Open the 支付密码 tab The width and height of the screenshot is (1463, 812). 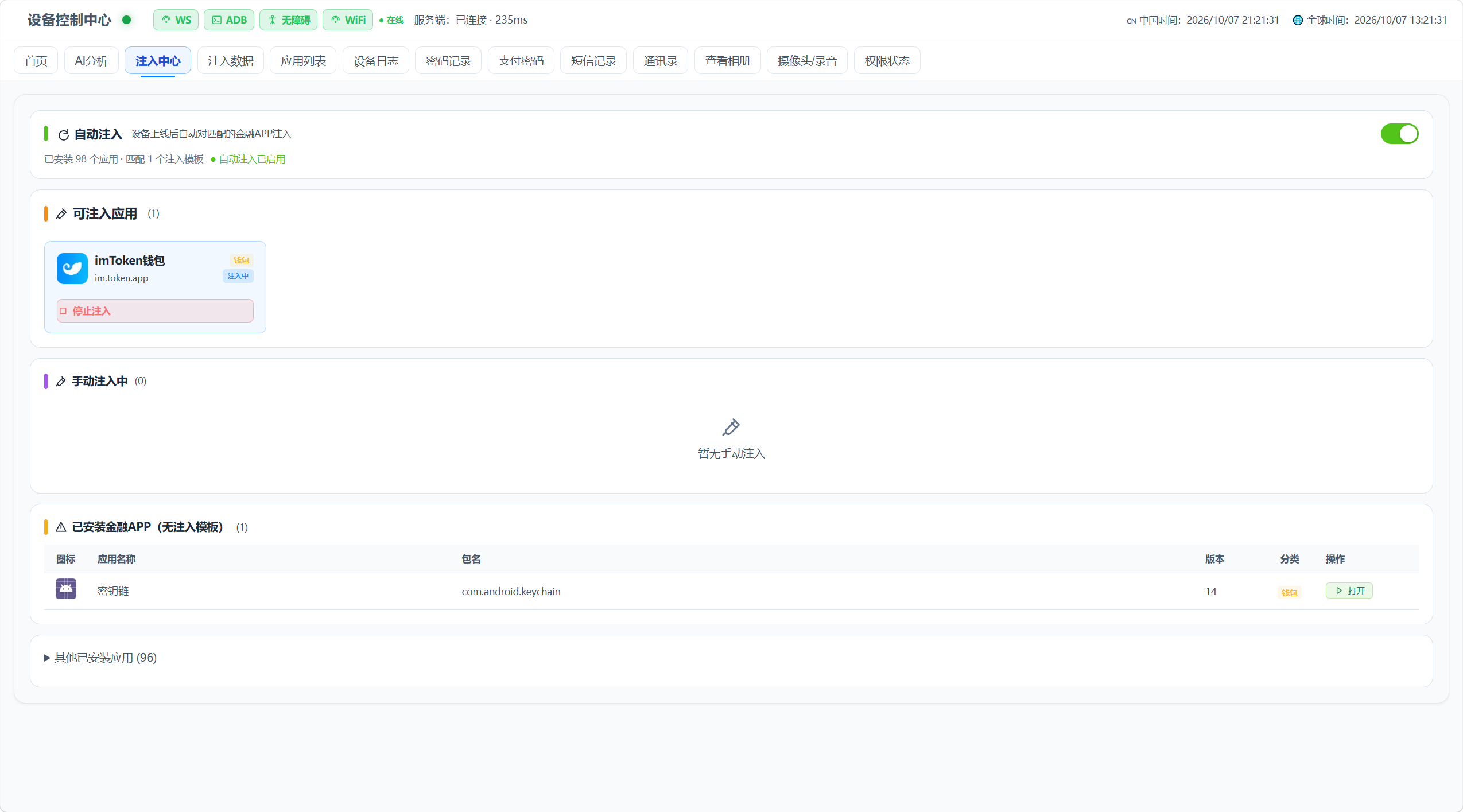pos(521,61)
